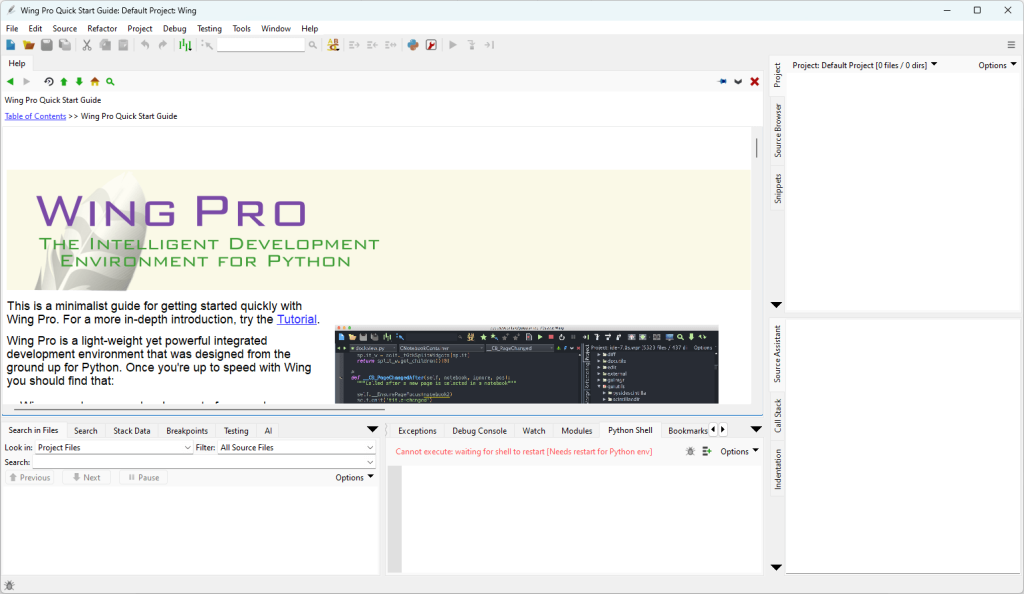The image size is (1024, 594).
Task: Open the Project: Default Project dropdown
Action: click(935, 64)
